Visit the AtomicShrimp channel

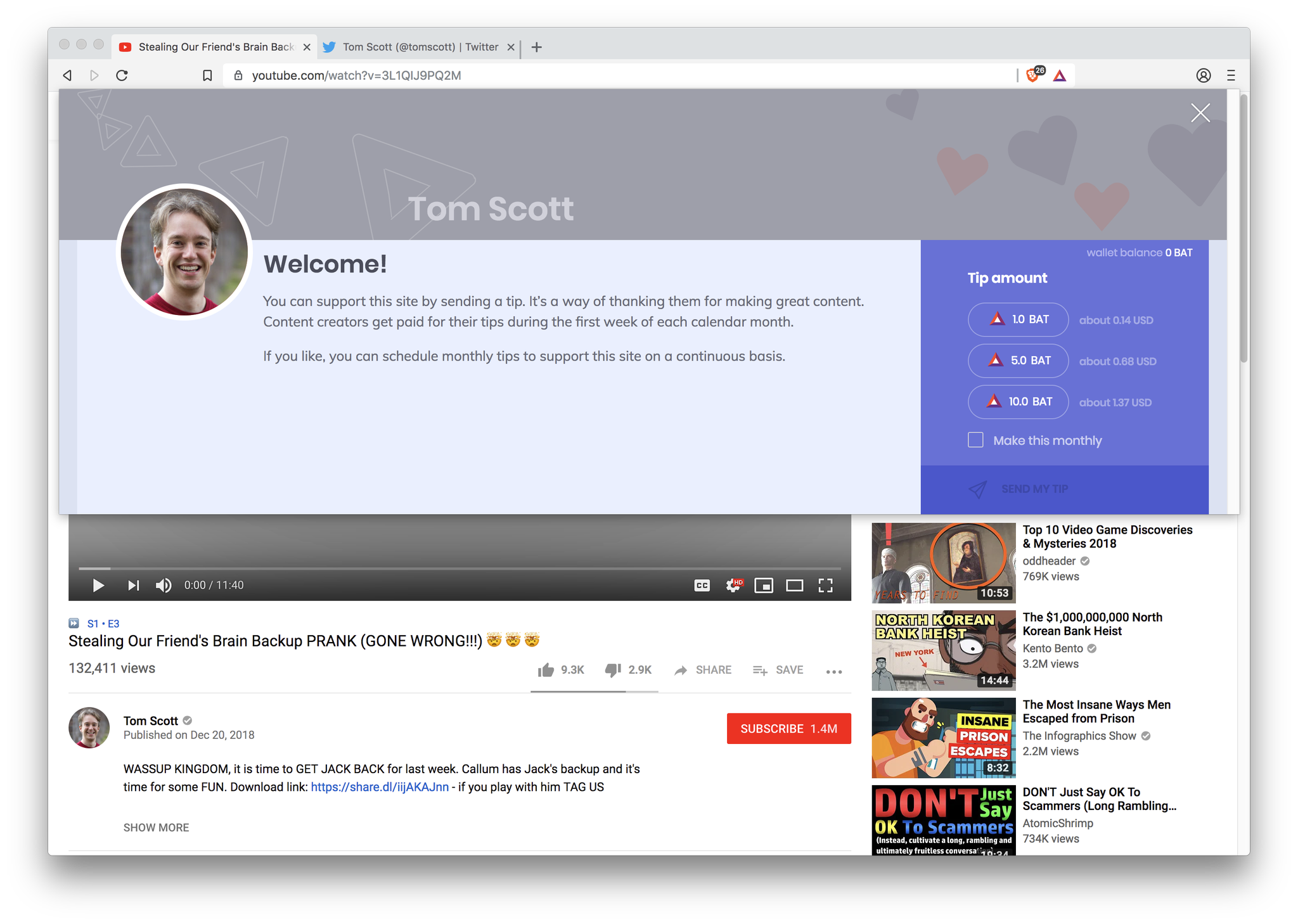point(1058,823)
